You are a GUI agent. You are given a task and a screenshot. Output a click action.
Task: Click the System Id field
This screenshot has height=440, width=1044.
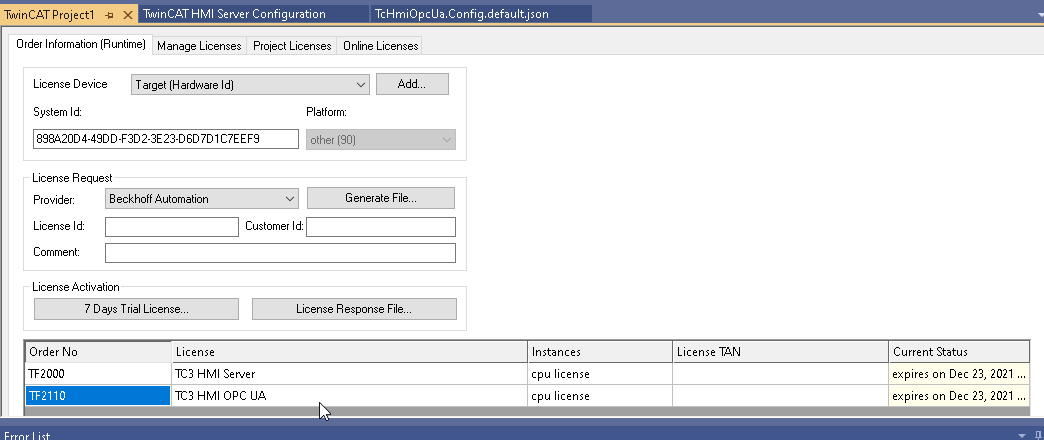165,139
